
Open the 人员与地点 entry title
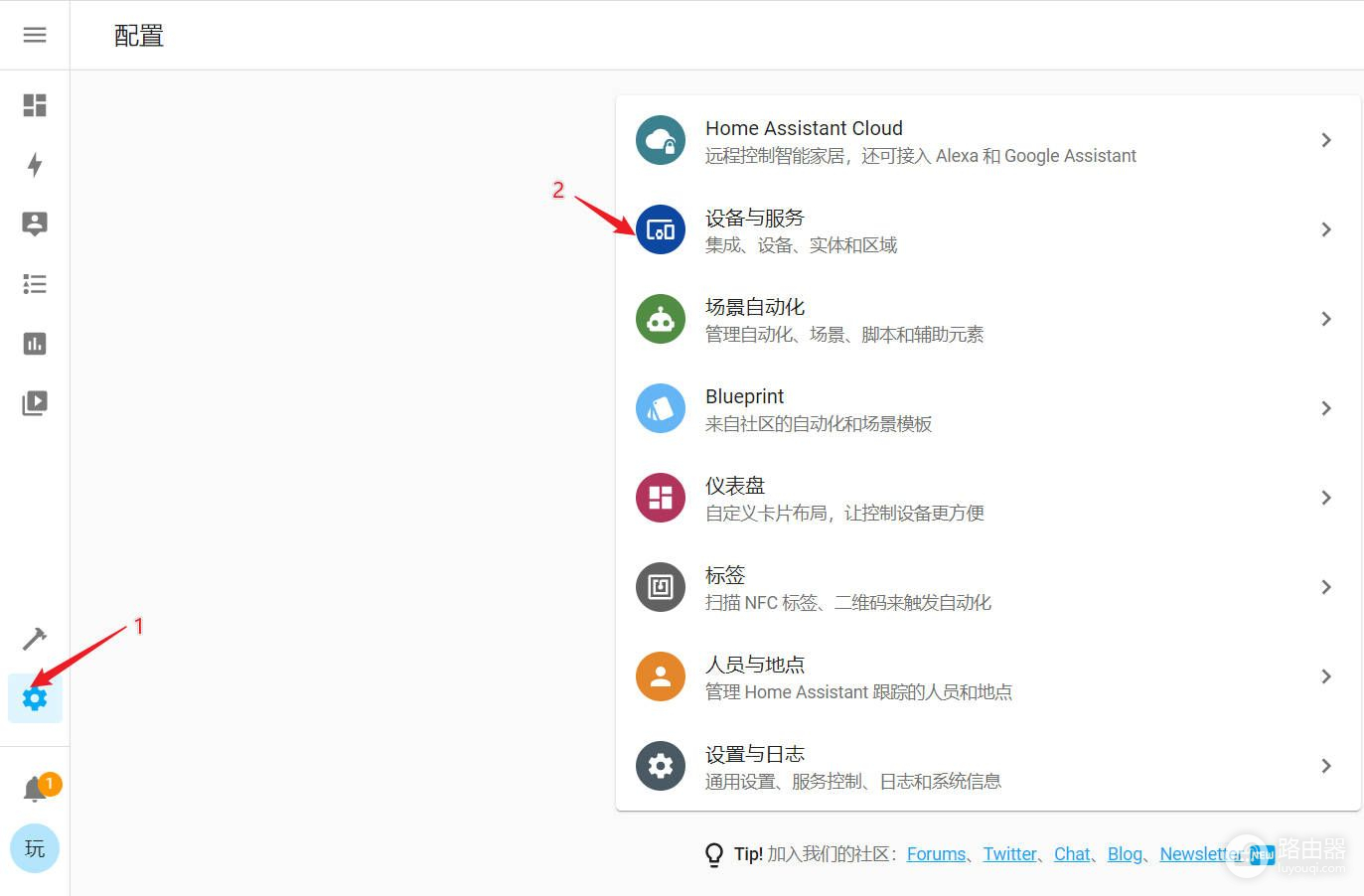coord(755,665)
